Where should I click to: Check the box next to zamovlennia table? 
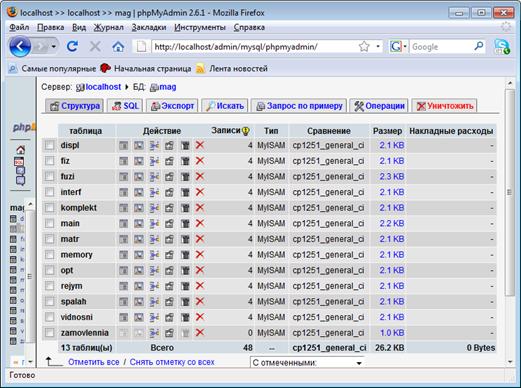[50, 333]
